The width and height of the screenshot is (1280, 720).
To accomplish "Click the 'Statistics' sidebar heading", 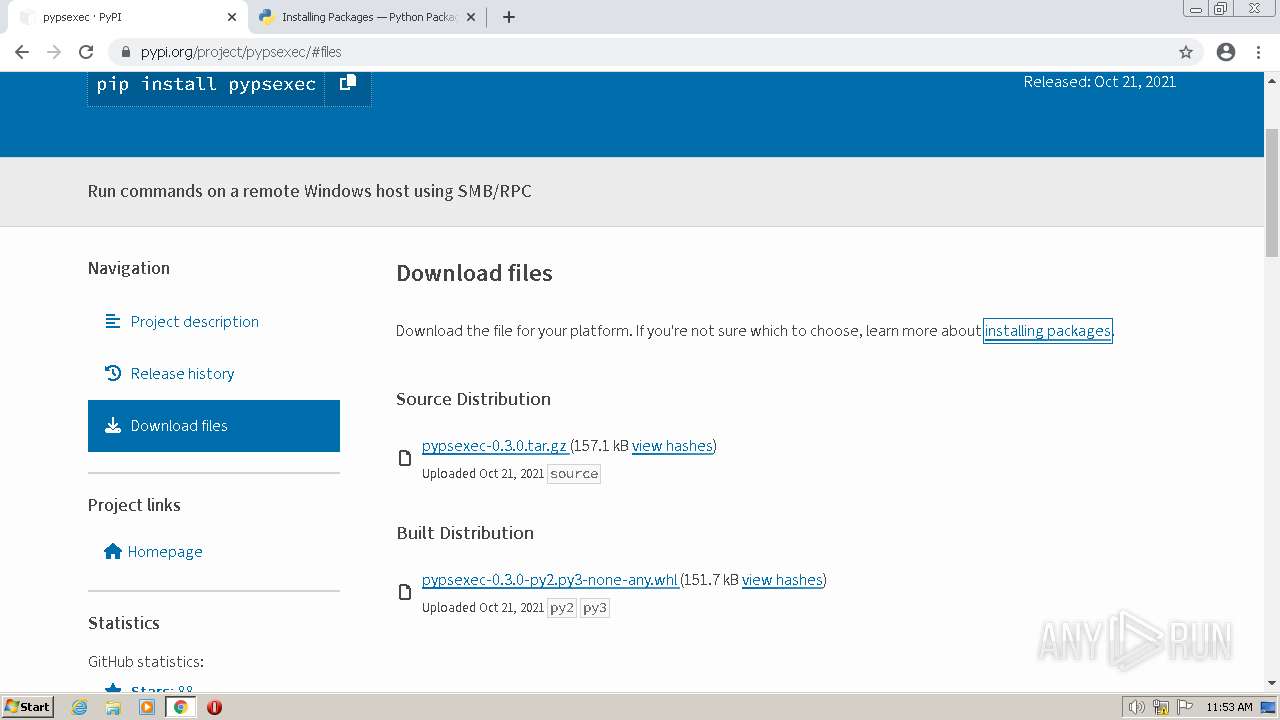I will pos(124,623).
